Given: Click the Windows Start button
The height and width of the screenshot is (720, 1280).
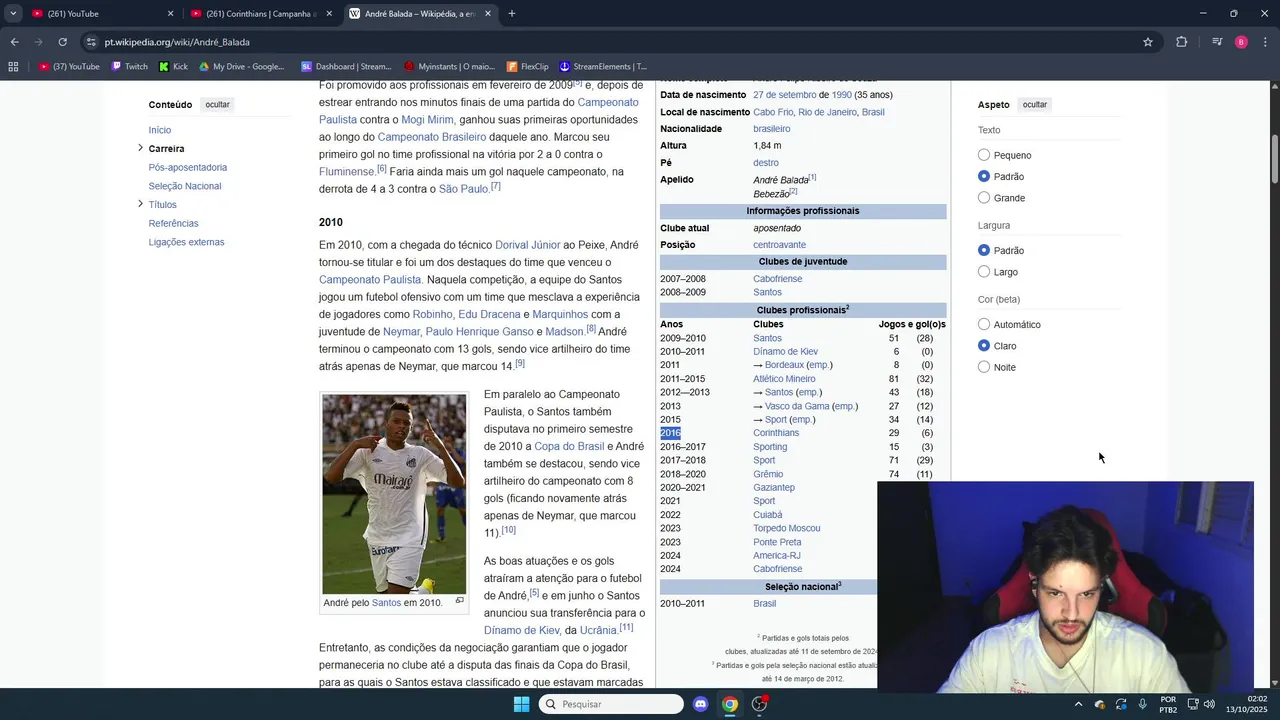Looking at the screenshot, I should pyautogui.click(x=521, y=704).
